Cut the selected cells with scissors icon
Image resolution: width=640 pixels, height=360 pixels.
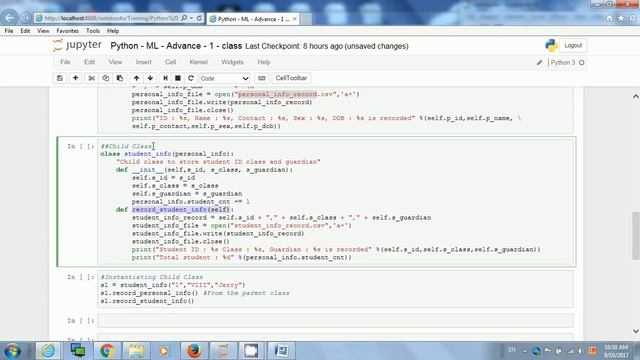click(x=91, y=78)
